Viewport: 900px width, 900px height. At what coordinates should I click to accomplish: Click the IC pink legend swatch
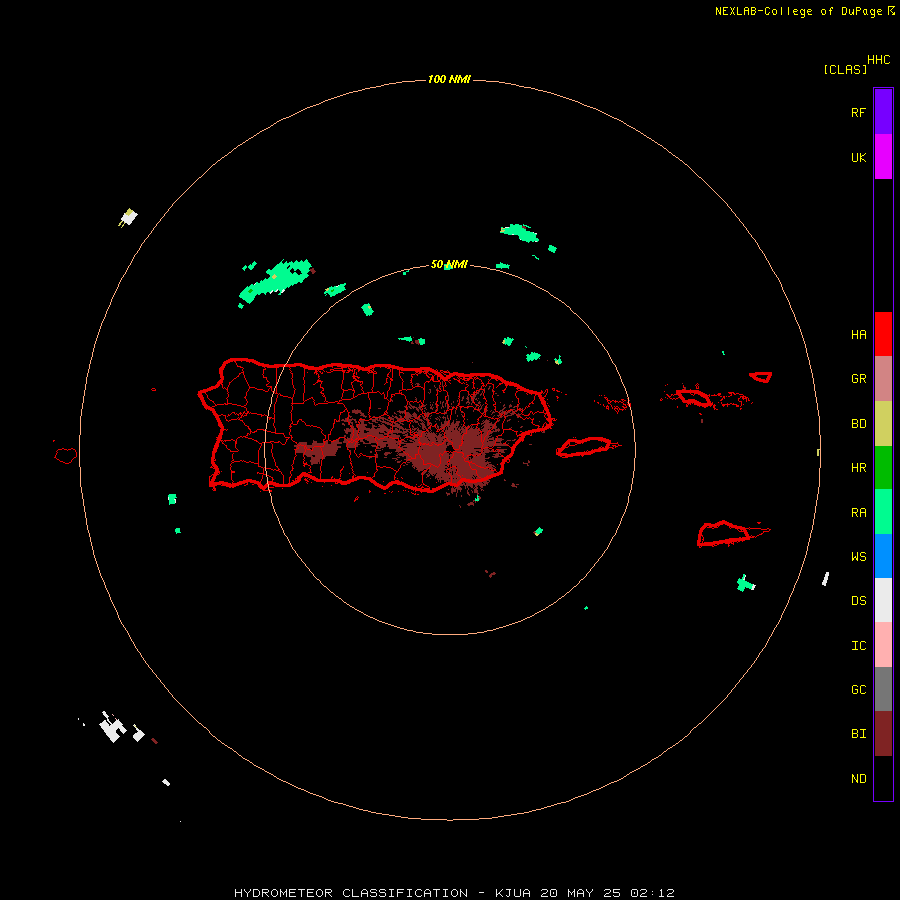click(883, 645)
